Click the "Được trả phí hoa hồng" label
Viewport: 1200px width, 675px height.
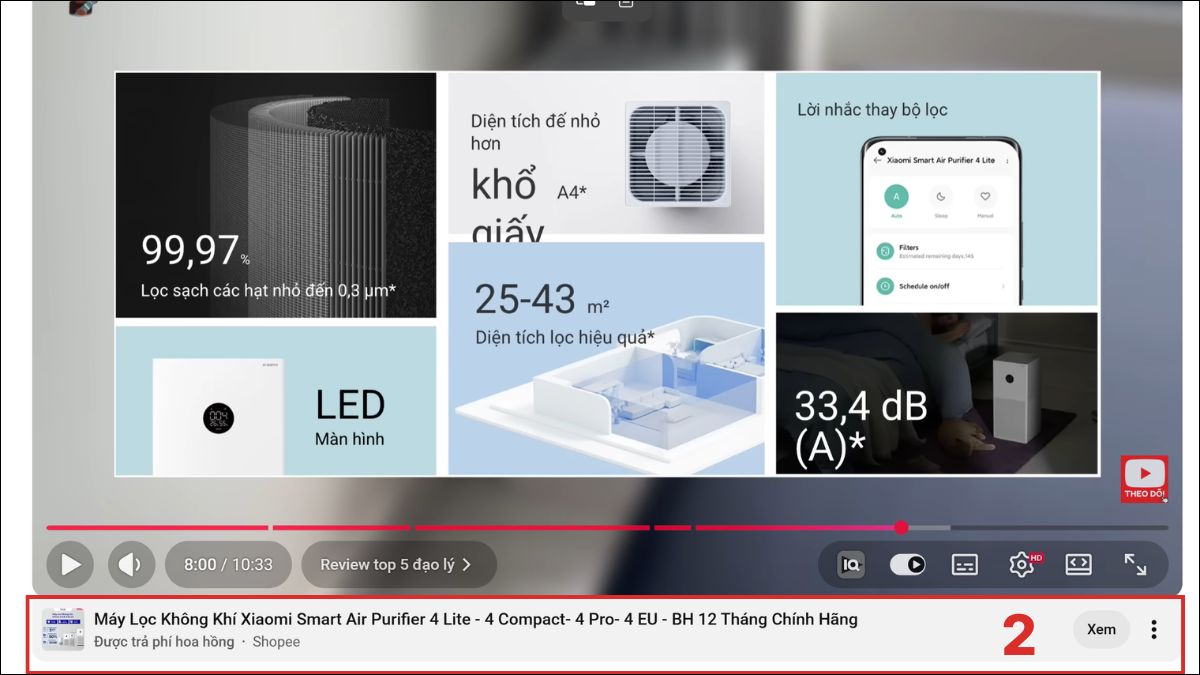tap(164, 642)
